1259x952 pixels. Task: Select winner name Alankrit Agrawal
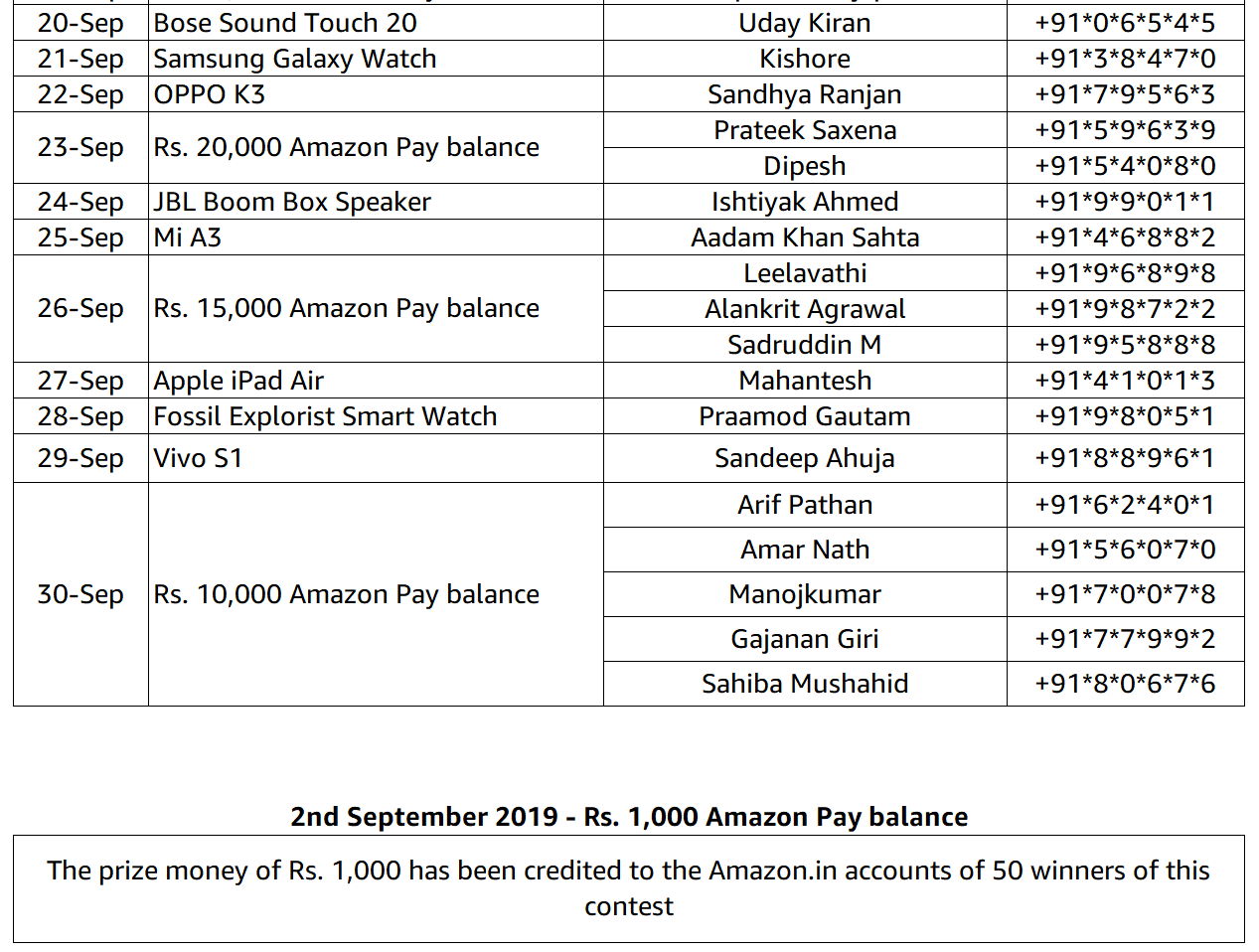tap(805, 309)
